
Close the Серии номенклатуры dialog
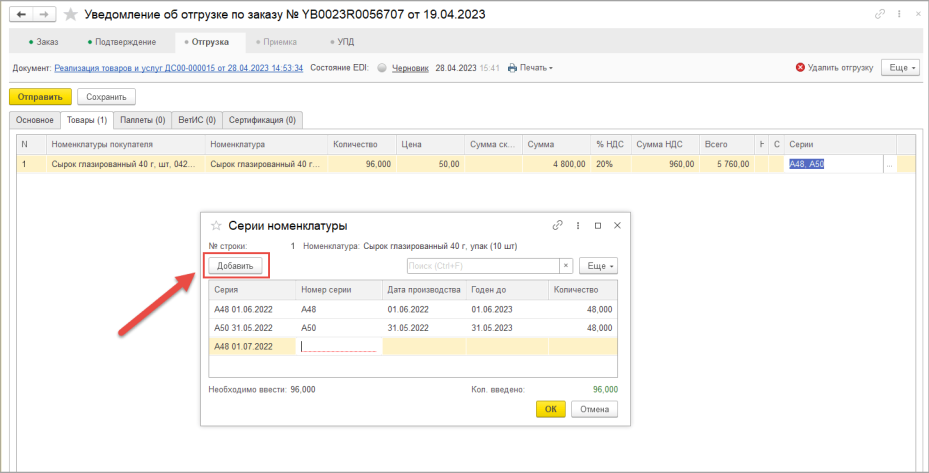tap(617, 226)
